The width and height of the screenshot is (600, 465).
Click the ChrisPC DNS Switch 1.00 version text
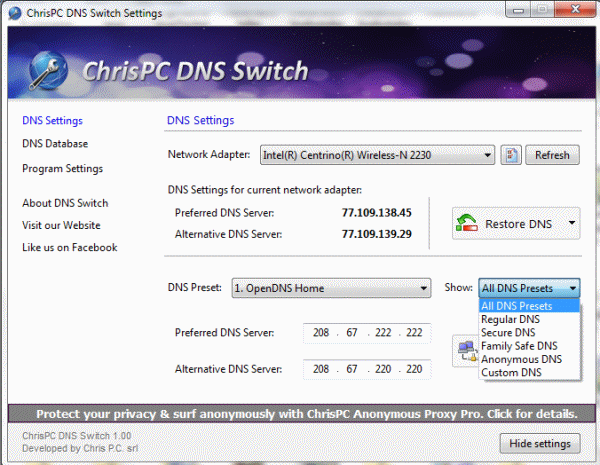pos(77,436)
